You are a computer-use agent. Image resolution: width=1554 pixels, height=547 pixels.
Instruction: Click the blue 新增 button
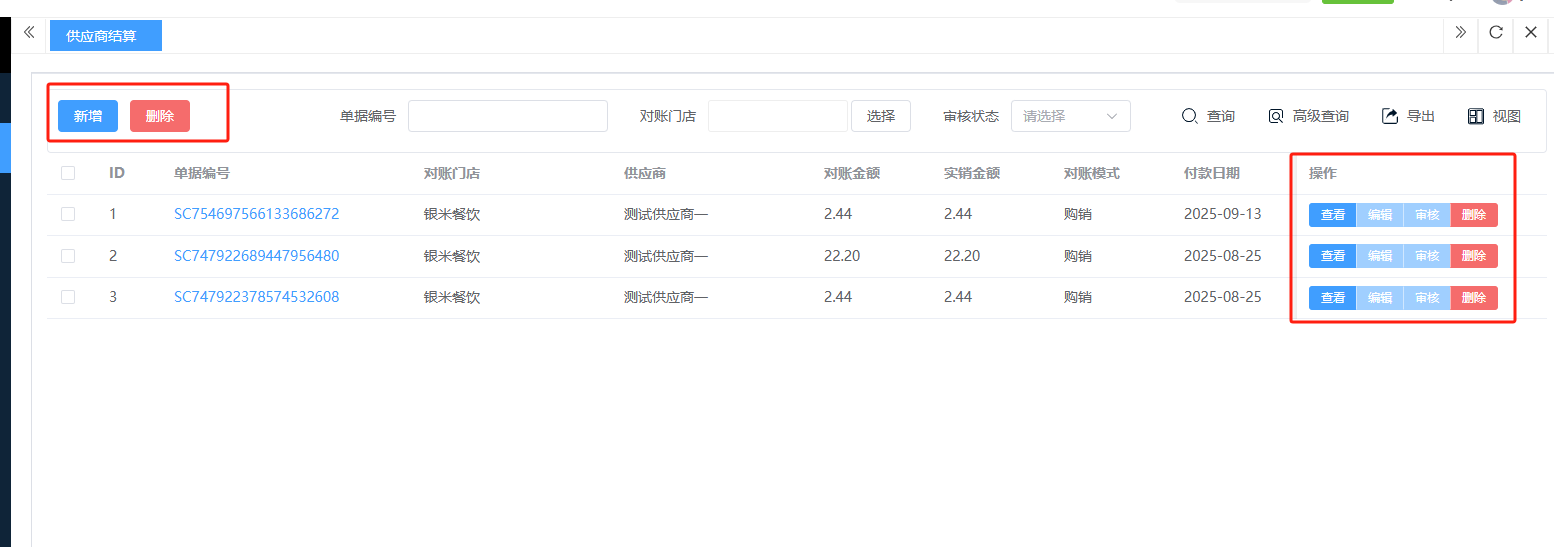88,116
